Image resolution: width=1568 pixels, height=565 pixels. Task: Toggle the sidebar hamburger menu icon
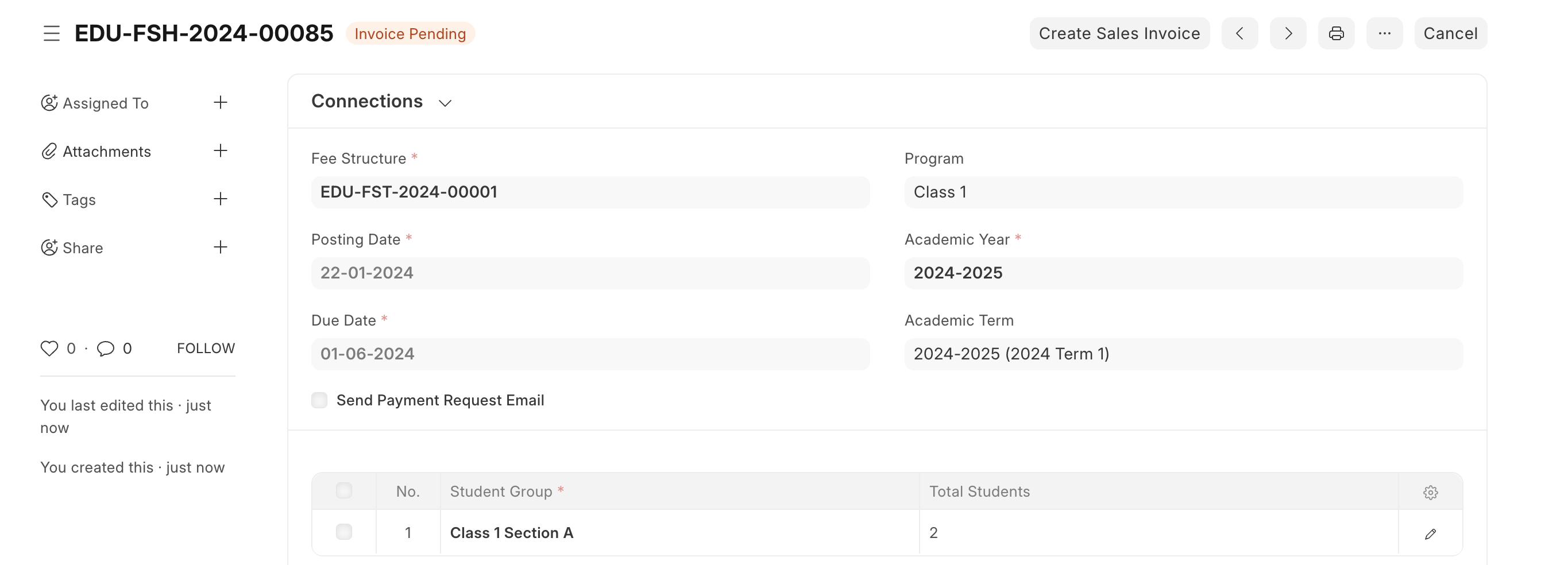point(52,33)
